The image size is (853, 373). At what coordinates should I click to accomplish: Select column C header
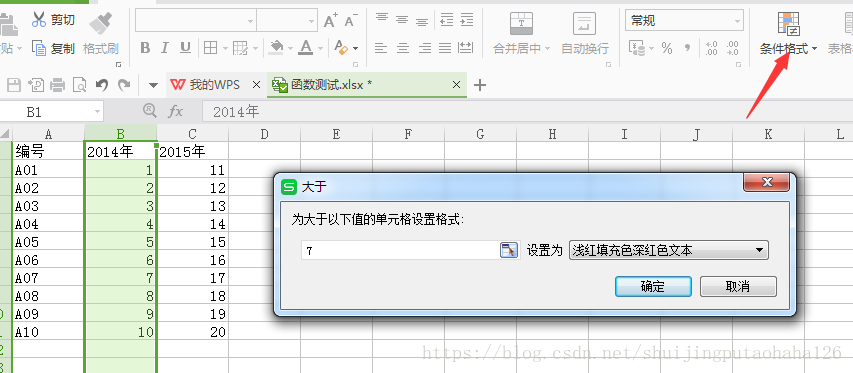coord(193,134)
